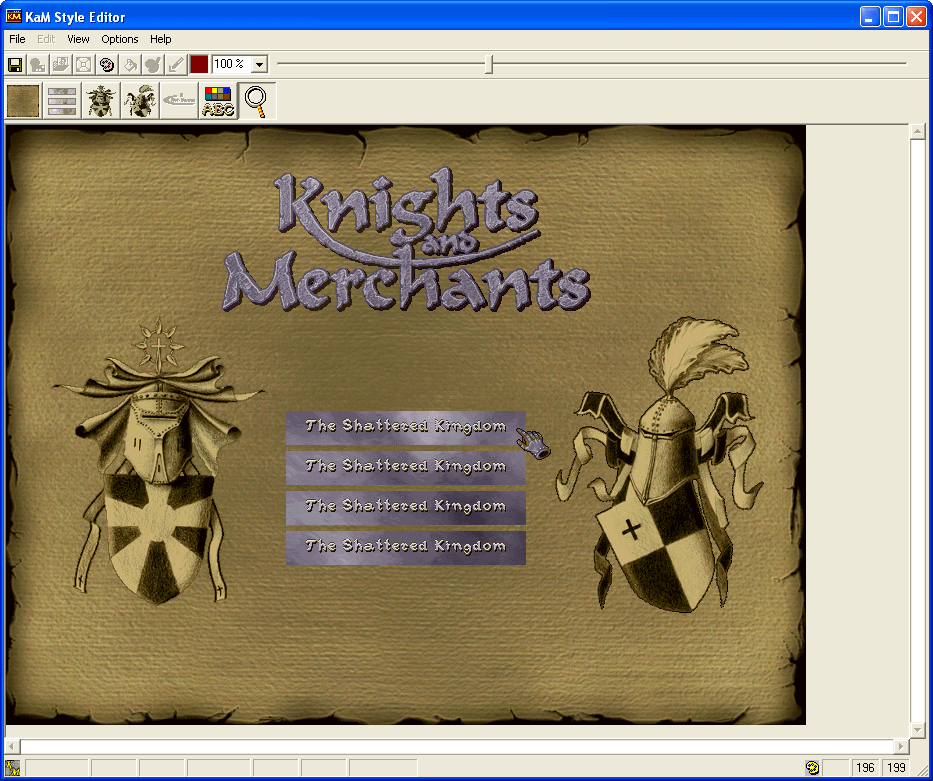Viewport: 933px width, 781px height.
Task: Open the Help menu
Action: click(161, 39)
